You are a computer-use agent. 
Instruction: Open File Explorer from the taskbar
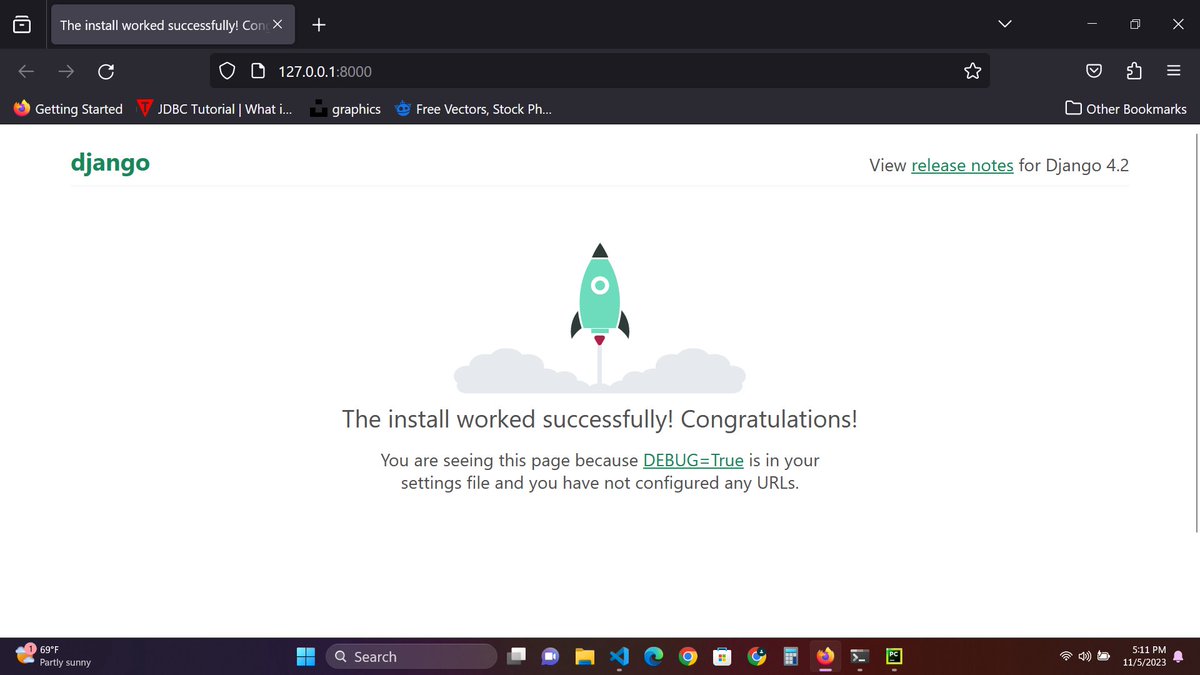[585, 657]
